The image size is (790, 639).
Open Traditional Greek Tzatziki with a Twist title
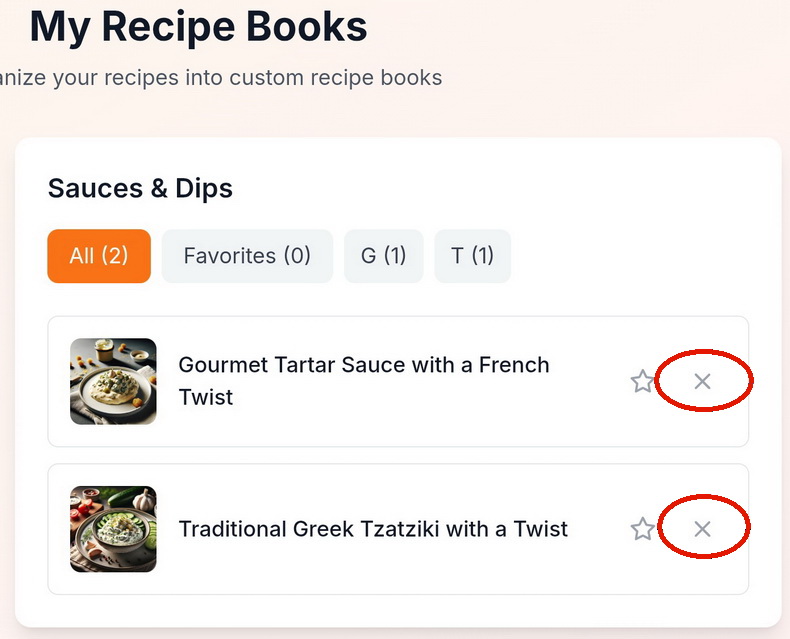[373, 529]
